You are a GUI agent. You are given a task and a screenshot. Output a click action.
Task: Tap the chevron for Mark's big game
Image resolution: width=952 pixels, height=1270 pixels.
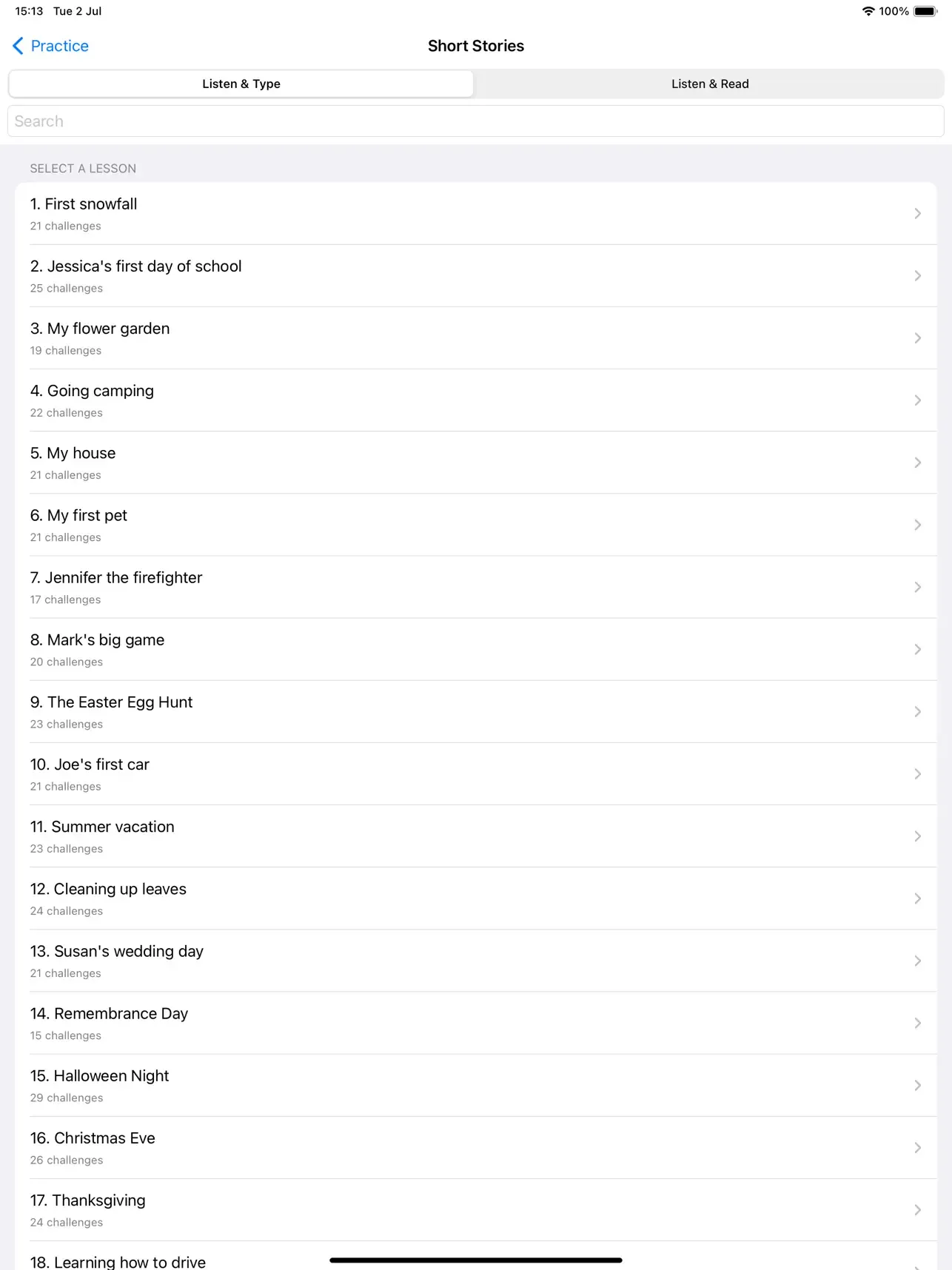(x=917, y=649)
